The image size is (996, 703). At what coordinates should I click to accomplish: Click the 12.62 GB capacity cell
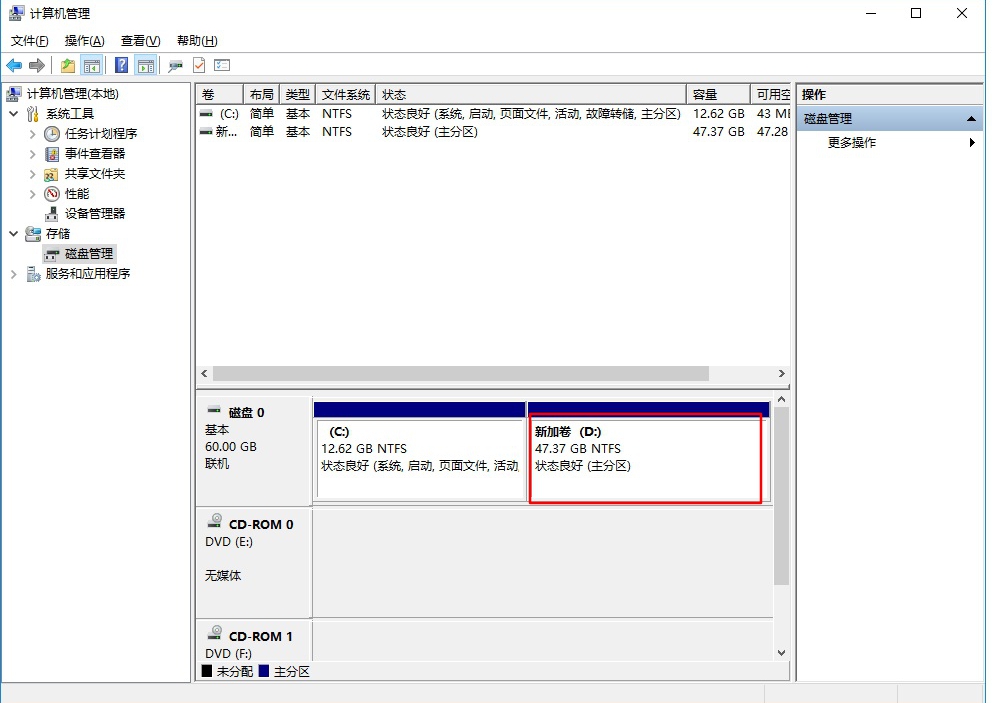[718, 114]
